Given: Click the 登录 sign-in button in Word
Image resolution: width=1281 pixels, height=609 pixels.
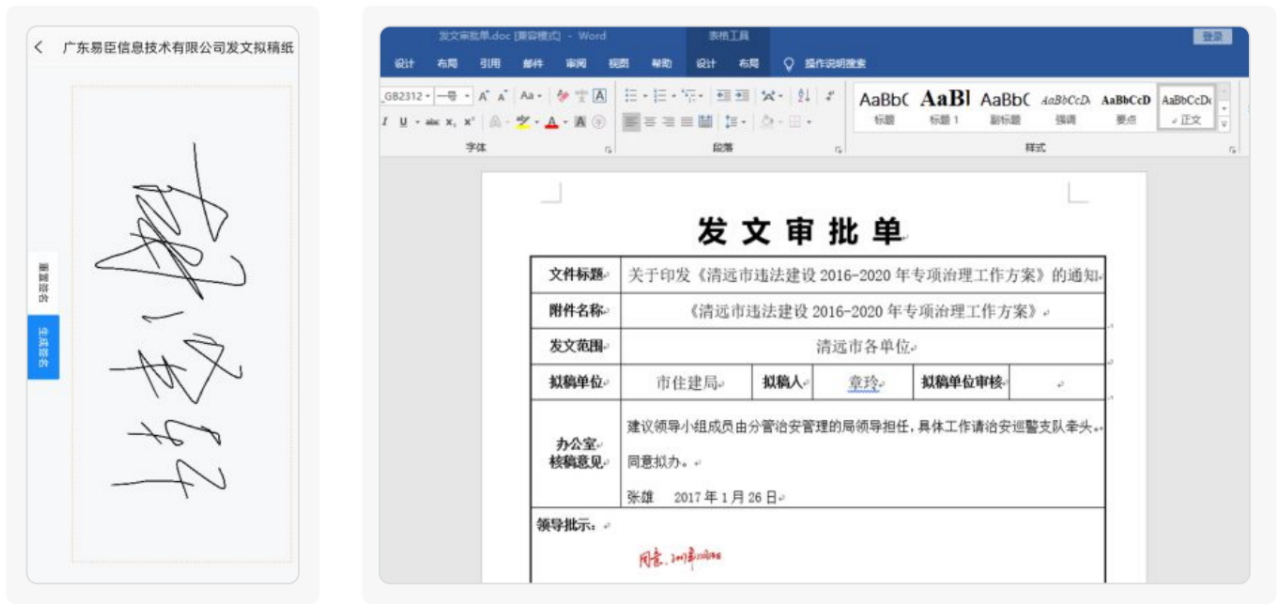Looking at the screenshot, I should (x=1212, y=36).
